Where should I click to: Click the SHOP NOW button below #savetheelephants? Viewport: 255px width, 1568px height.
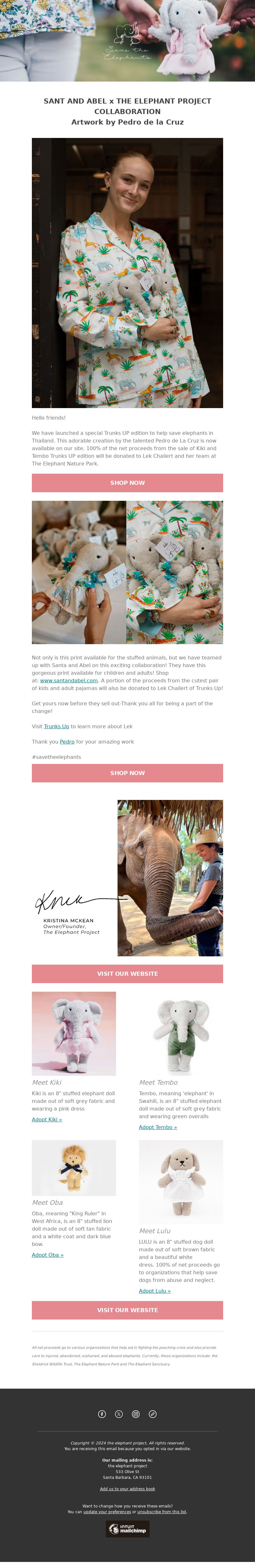[x=127, y=773]
